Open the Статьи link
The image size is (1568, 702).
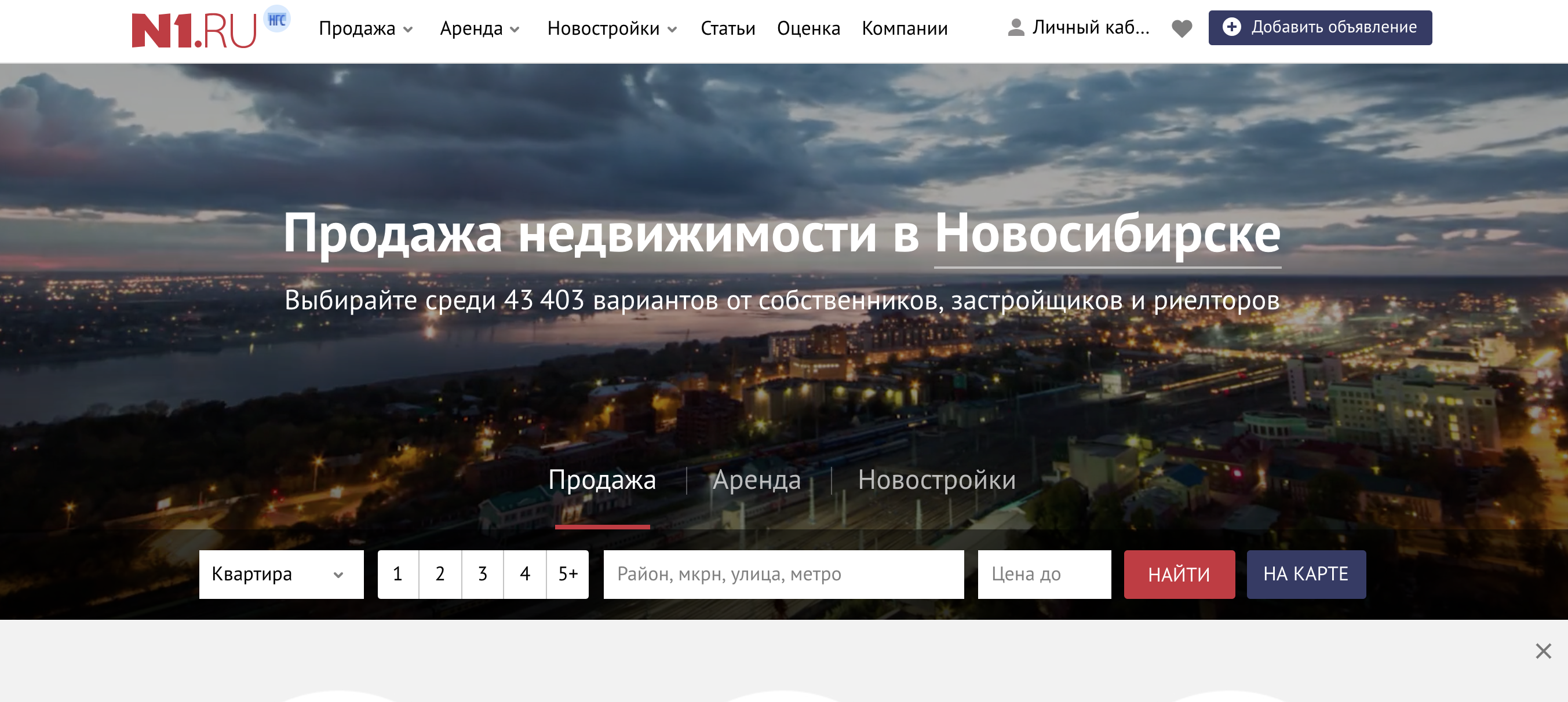click(727, 28)
